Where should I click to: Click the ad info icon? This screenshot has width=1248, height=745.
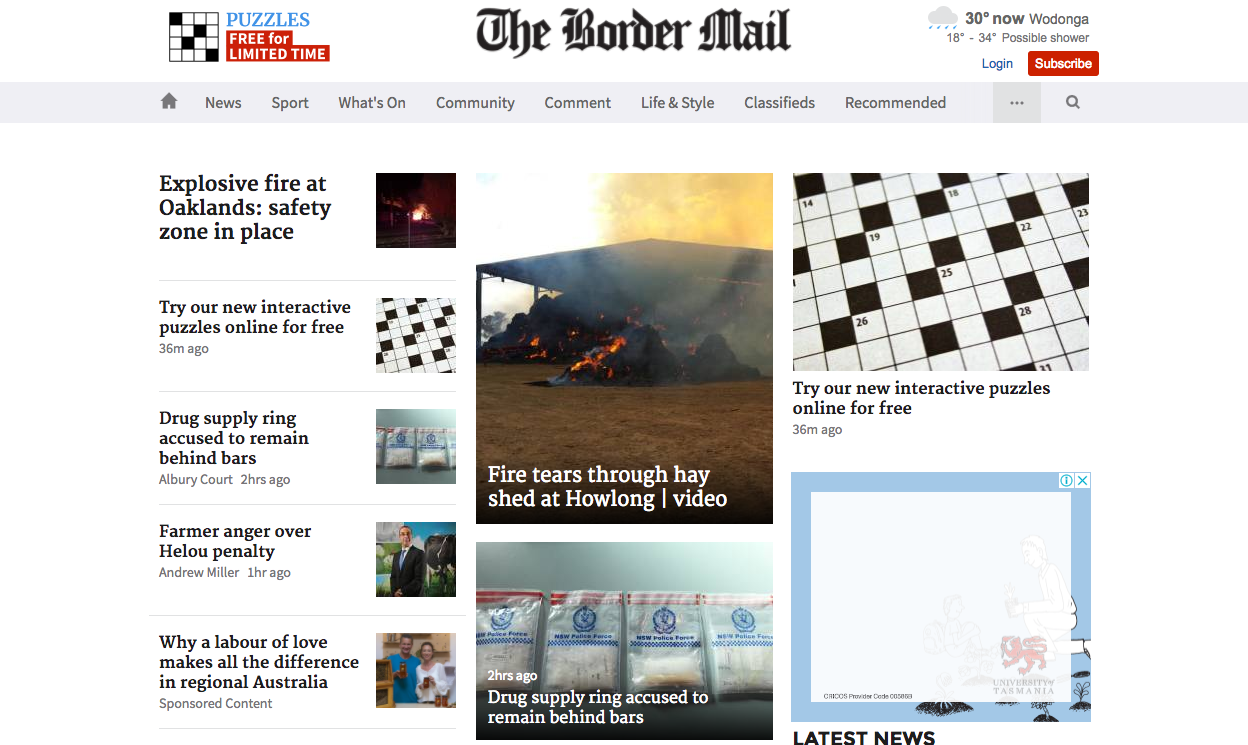click(1066, 480)
